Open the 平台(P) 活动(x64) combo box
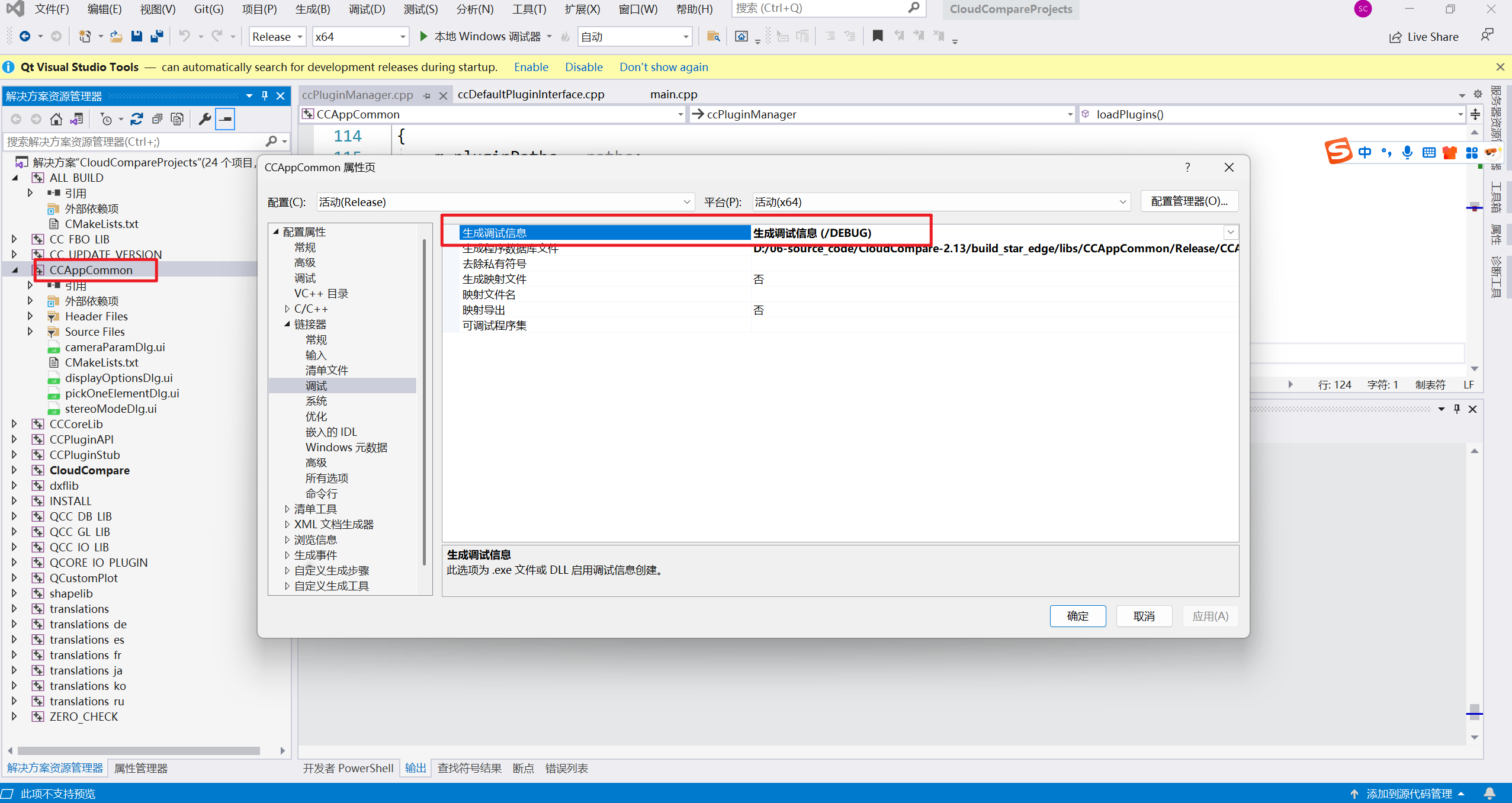 (941, 202)
